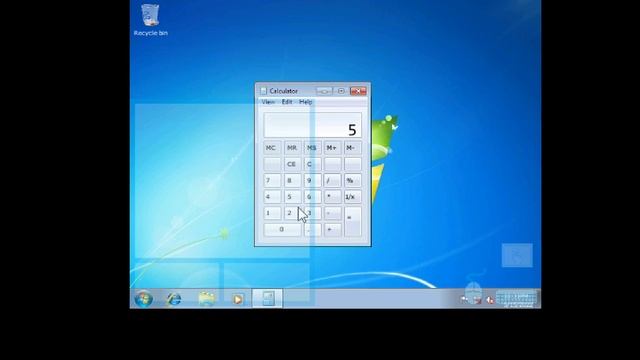Image resolution: width=640 pixels, height=360 pixels.
Task: Click the C clear button
Action: (x=312, y=164)
